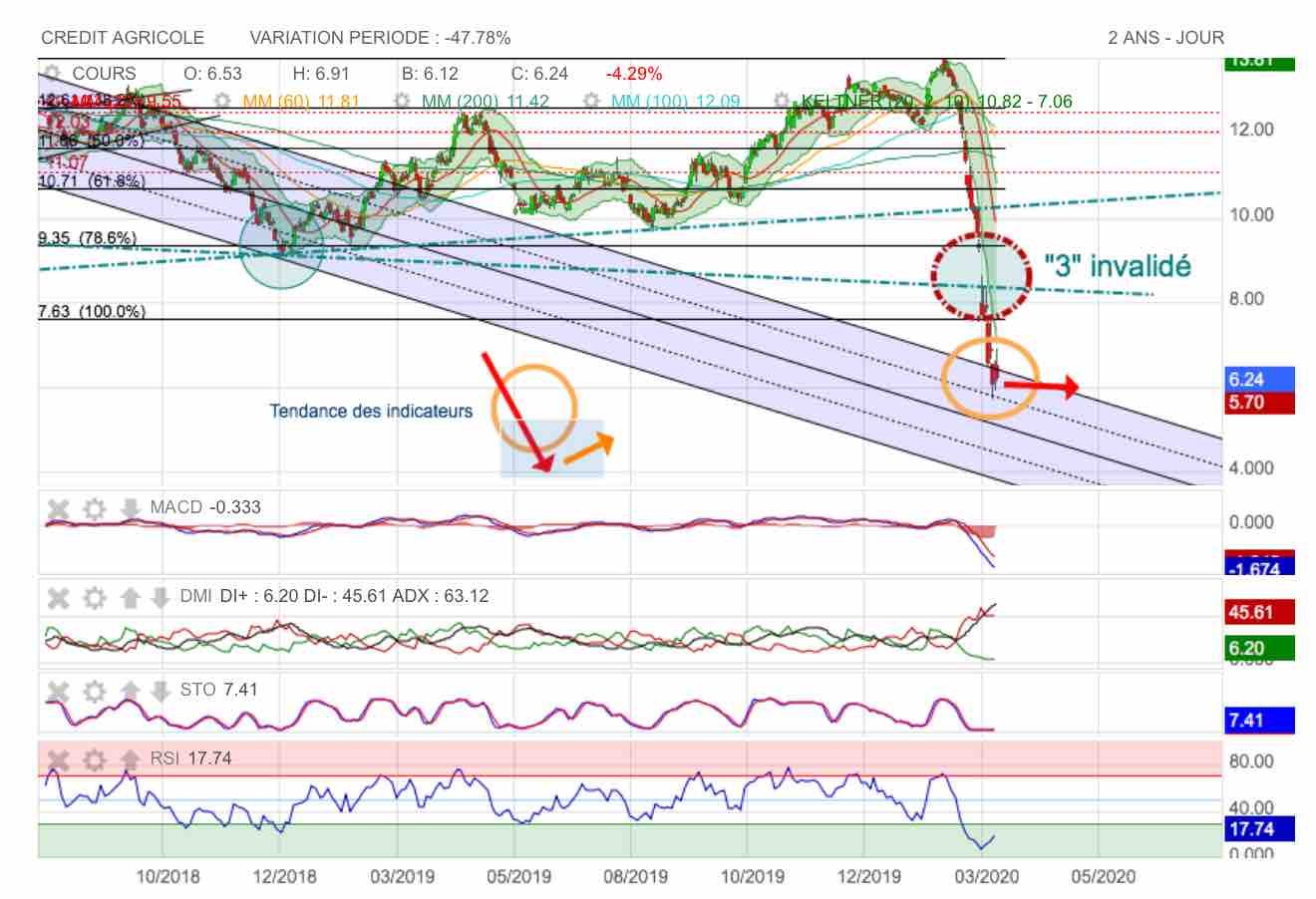Click the MM (200) 11.42 label
This screenshot has height=899, width=1316.
486,102
